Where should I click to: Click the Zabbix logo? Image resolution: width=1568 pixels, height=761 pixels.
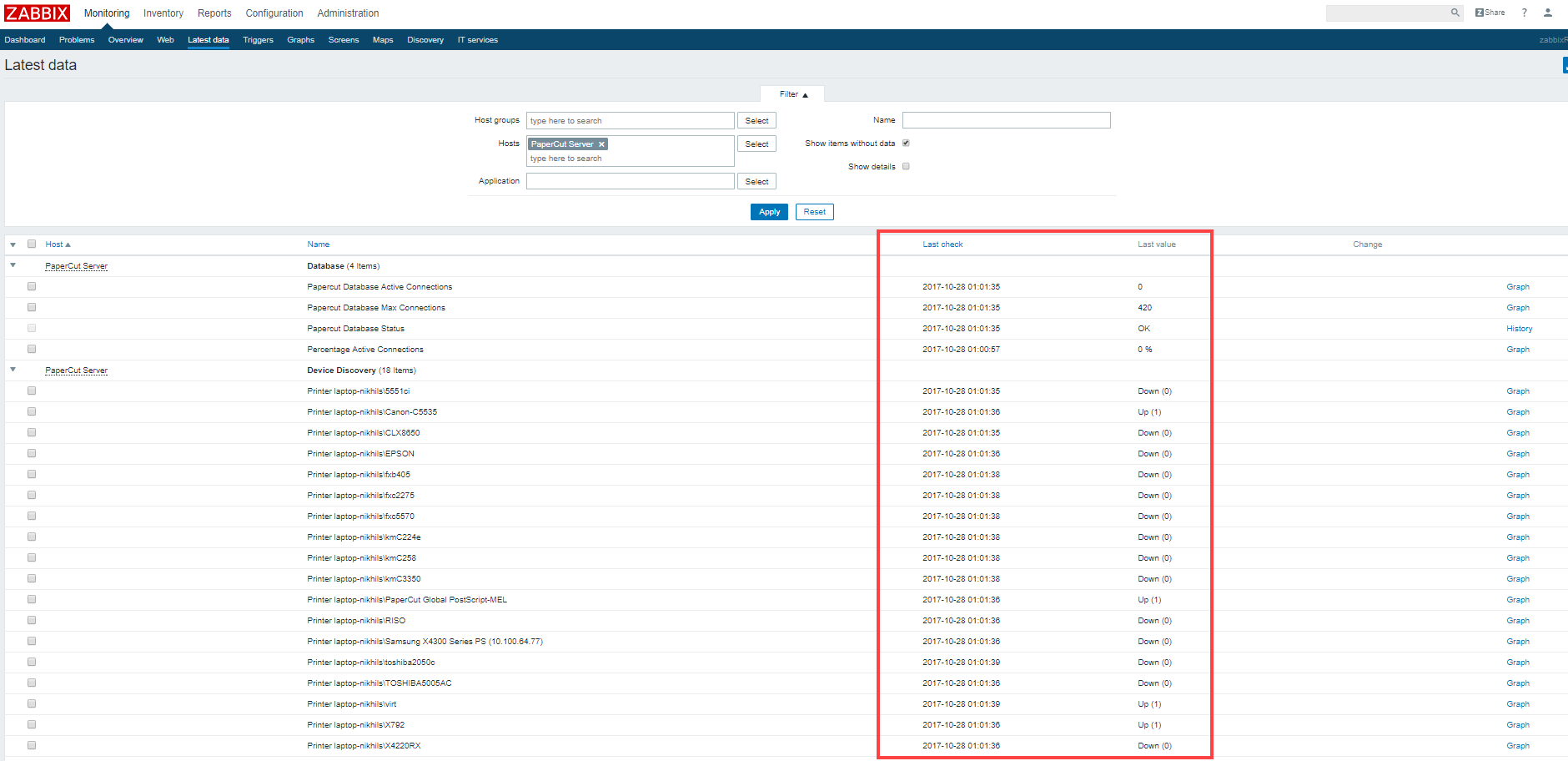[37, 13]
